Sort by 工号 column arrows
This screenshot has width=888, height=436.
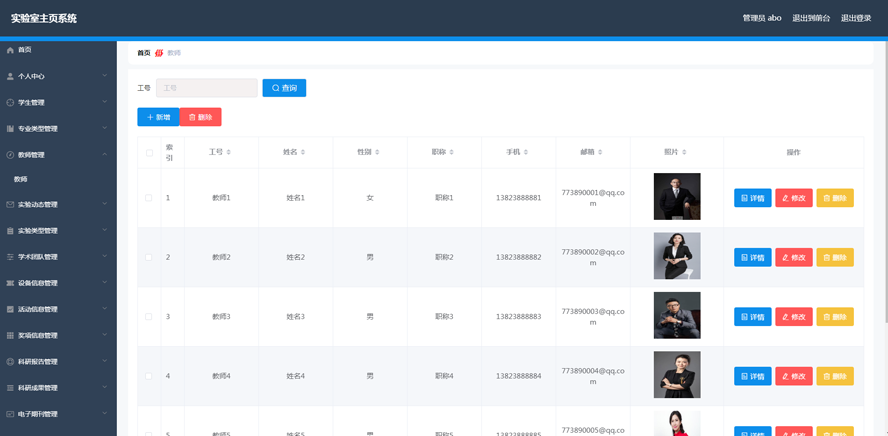228,152
